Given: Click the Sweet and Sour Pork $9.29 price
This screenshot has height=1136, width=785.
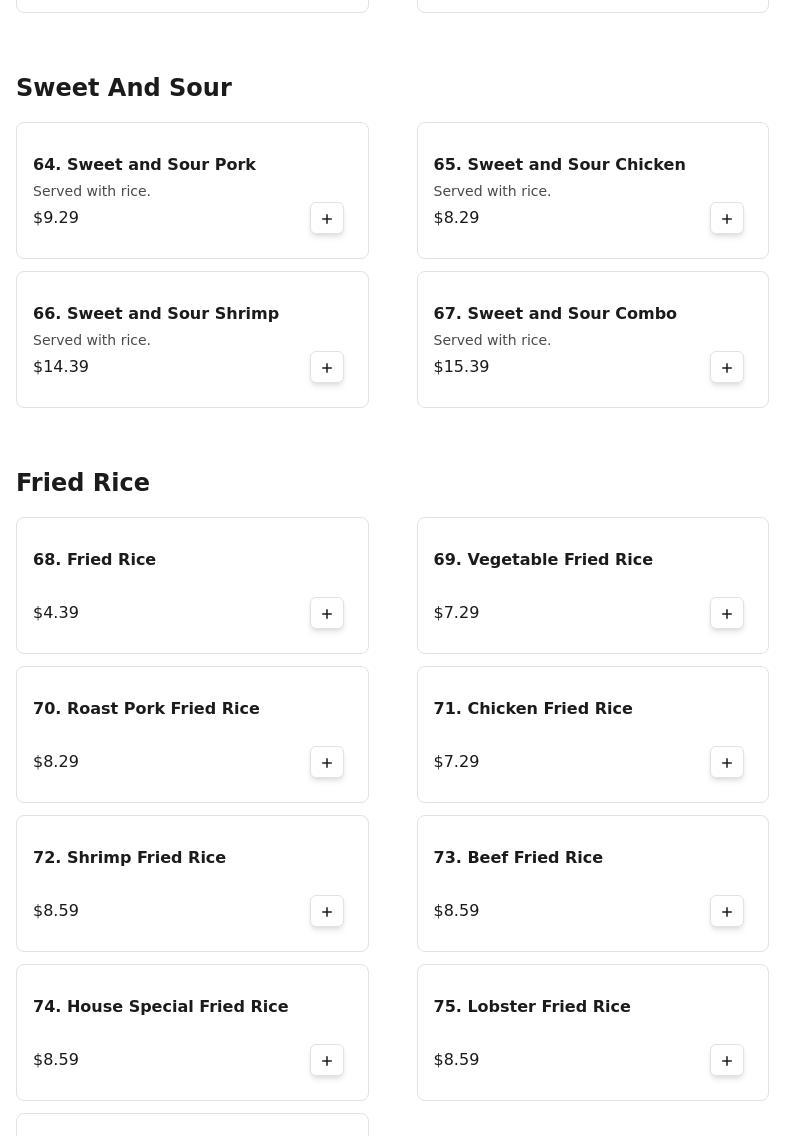Looking at the screenshot, I should click(56, 217).
